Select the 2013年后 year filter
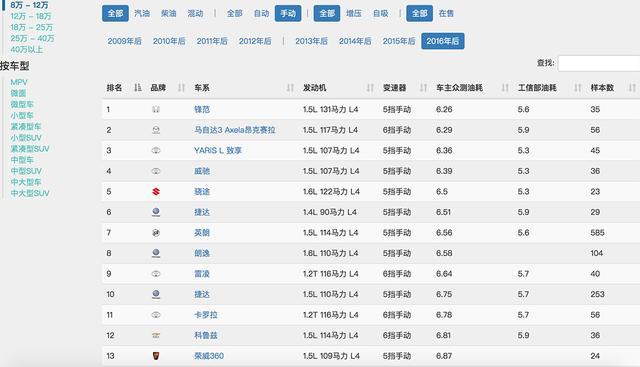 [311, 41]
